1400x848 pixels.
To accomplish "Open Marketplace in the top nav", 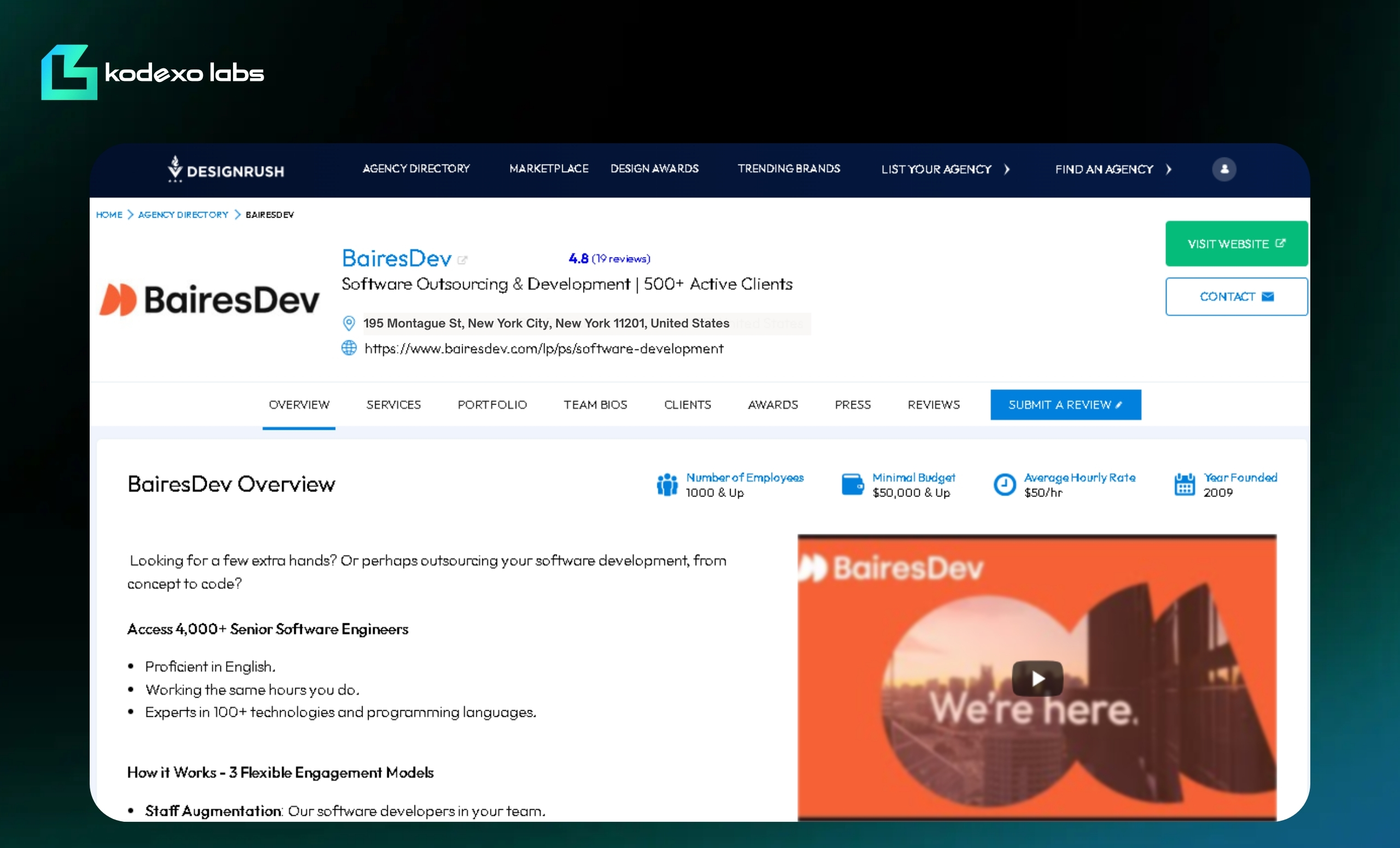I will [549, 169].
